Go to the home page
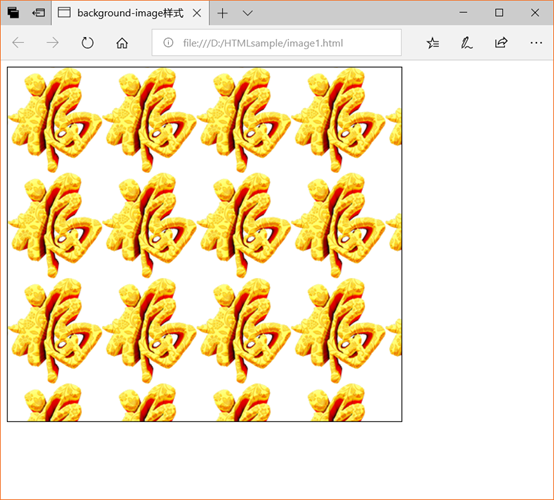The width and height of the screenshot is (554, 500). [122, 43]
